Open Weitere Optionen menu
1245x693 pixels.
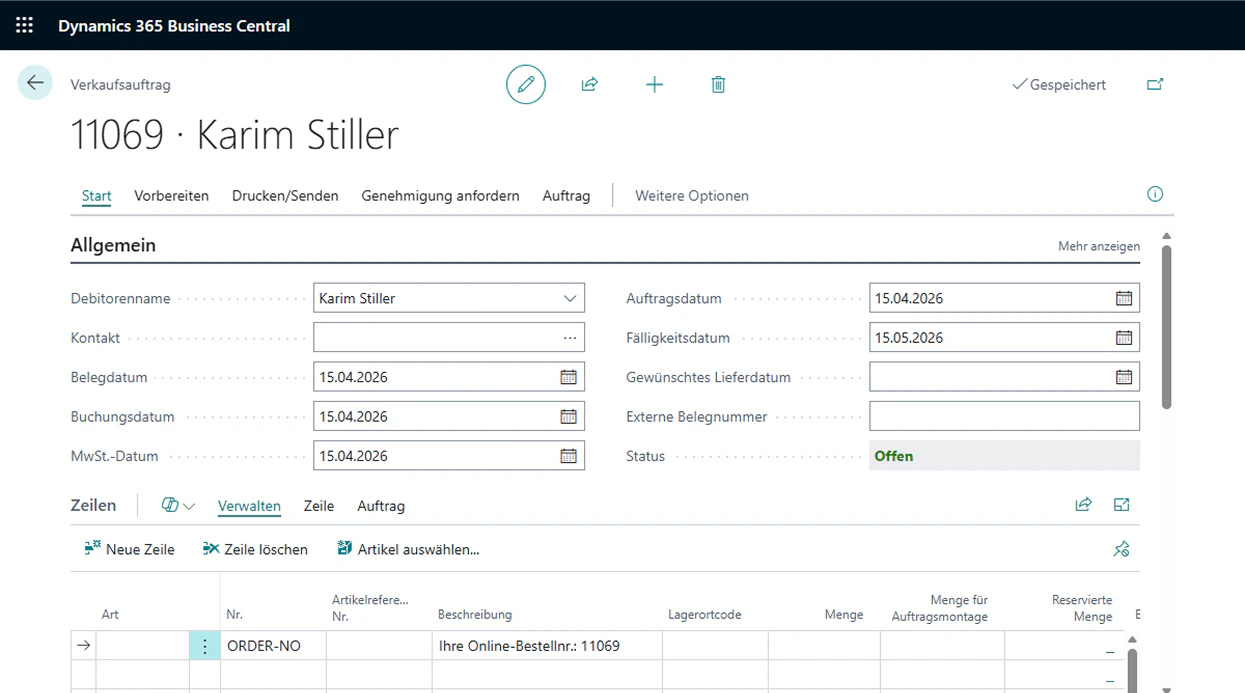pyautogui.click(x=692, y=196)
